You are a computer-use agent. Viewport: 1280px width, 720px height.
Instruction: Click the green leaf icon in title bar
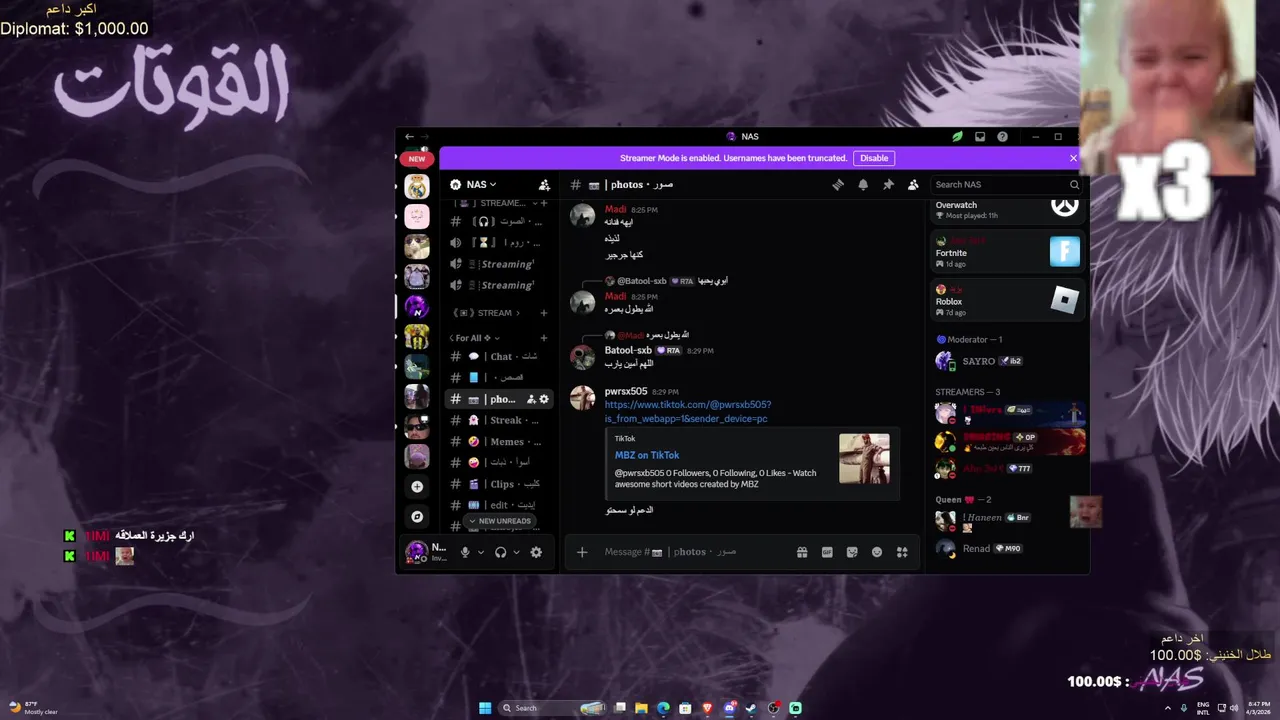tap(957, 136)
